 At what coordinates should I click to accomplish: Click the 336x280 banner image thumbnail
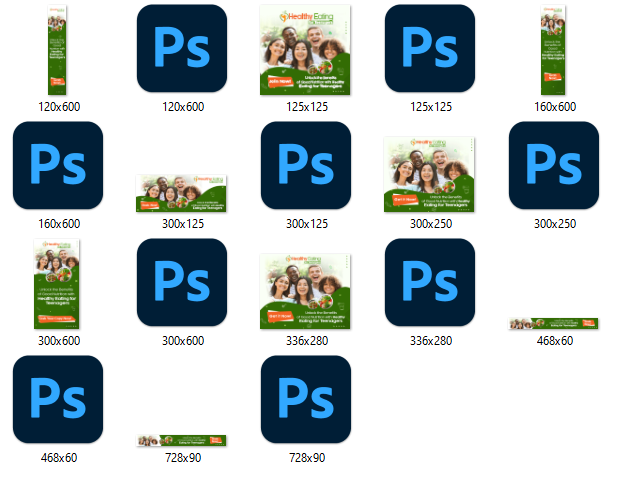[x=305, y=291]
